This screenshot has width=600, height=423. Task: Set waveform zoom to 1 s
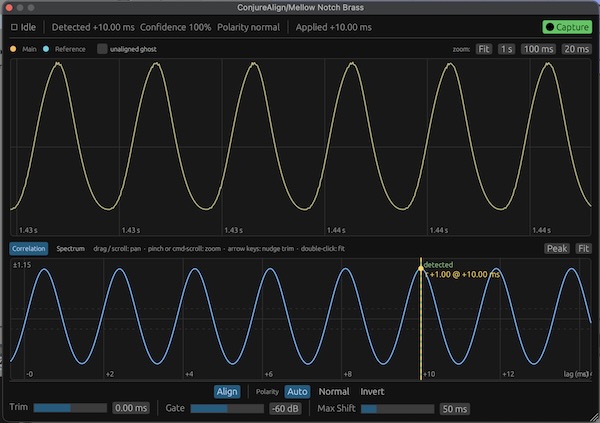pyautogui.click(x=506, y=49)
